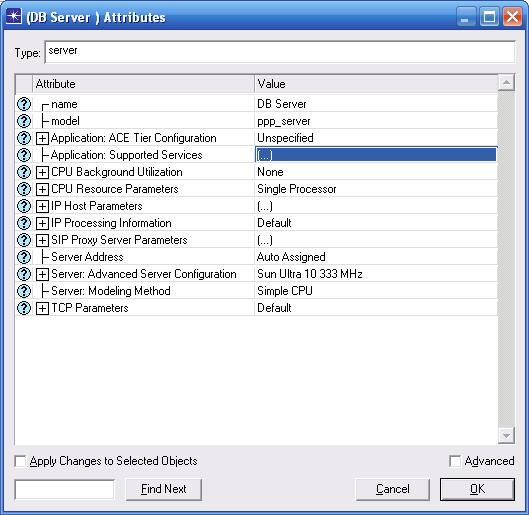The height and width of the screenshot is (515, 529).
Task: Select the Application: Supported Services row
Action: pyautogui.click(x=127, y=155)
